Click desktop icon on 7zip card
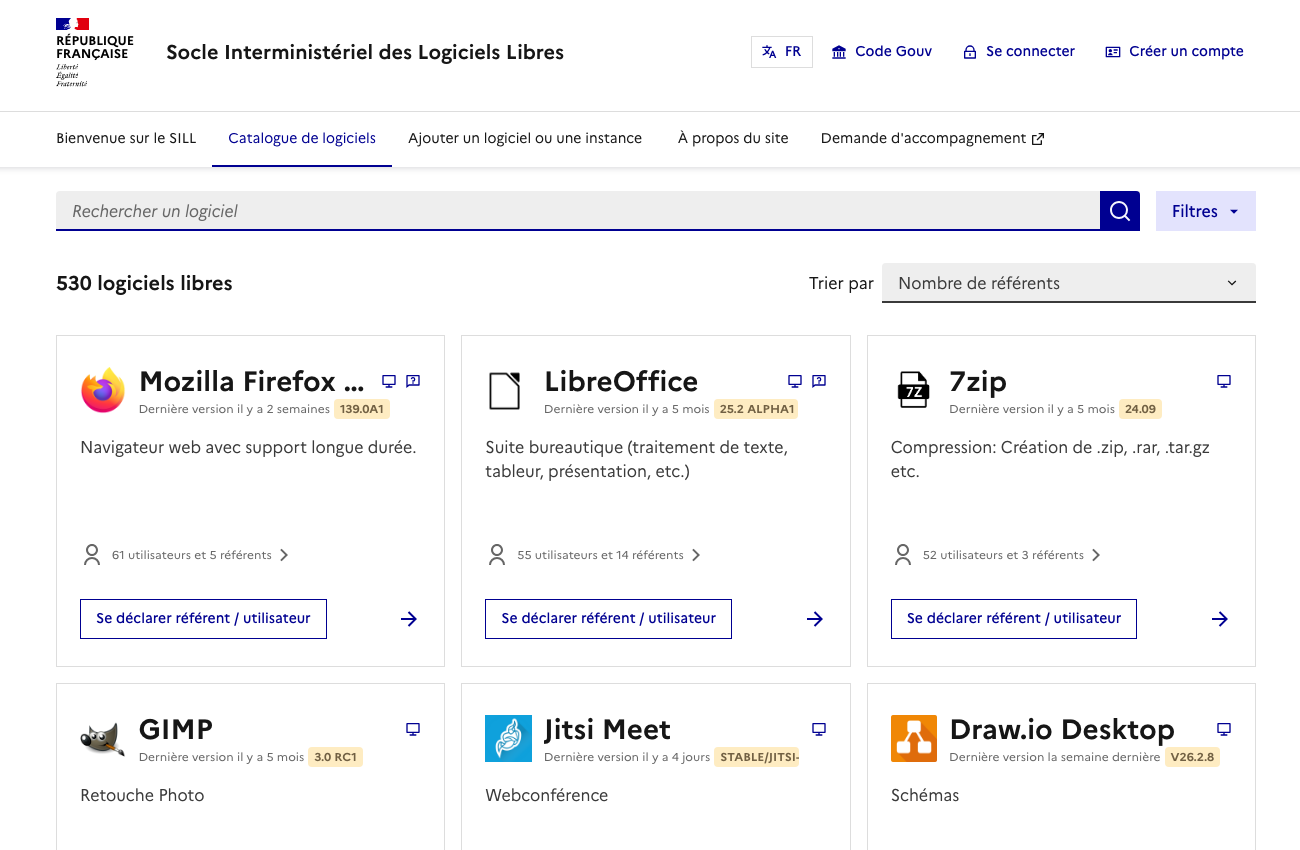Screen dimensions: 1300x850 tap(1223, 381)
